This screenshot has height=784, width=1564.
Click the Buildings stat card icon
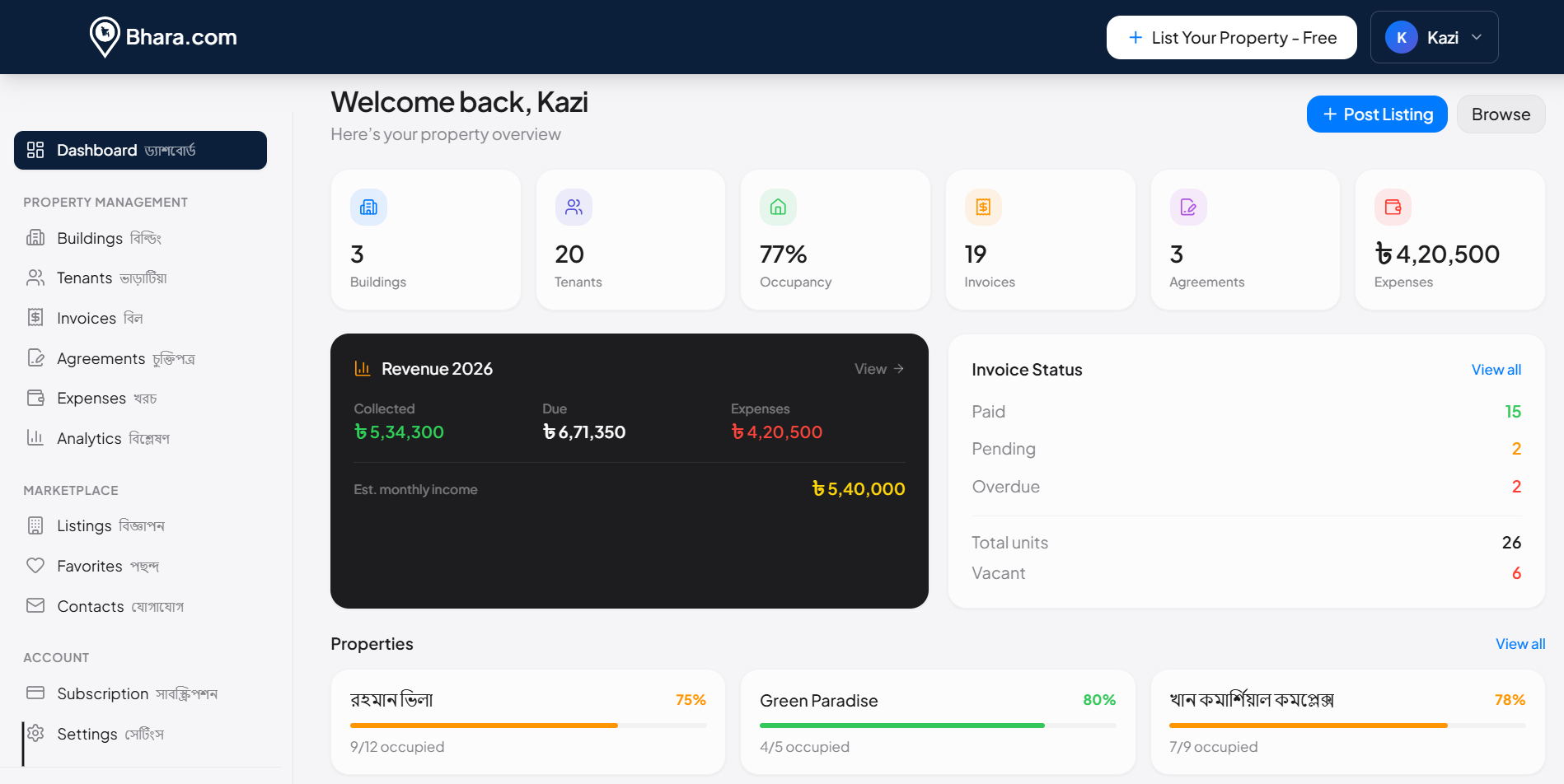pyautogui.click(x=368, y=208)
